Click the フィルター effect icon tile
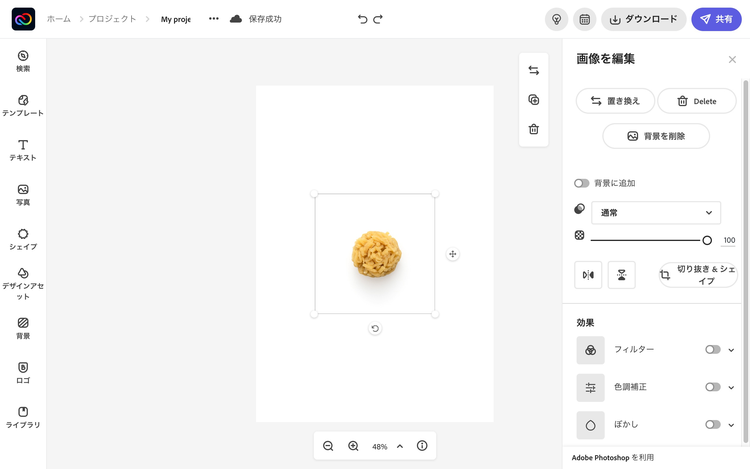Viewport: 750px width, 469px height. click(x=591, y=350)
